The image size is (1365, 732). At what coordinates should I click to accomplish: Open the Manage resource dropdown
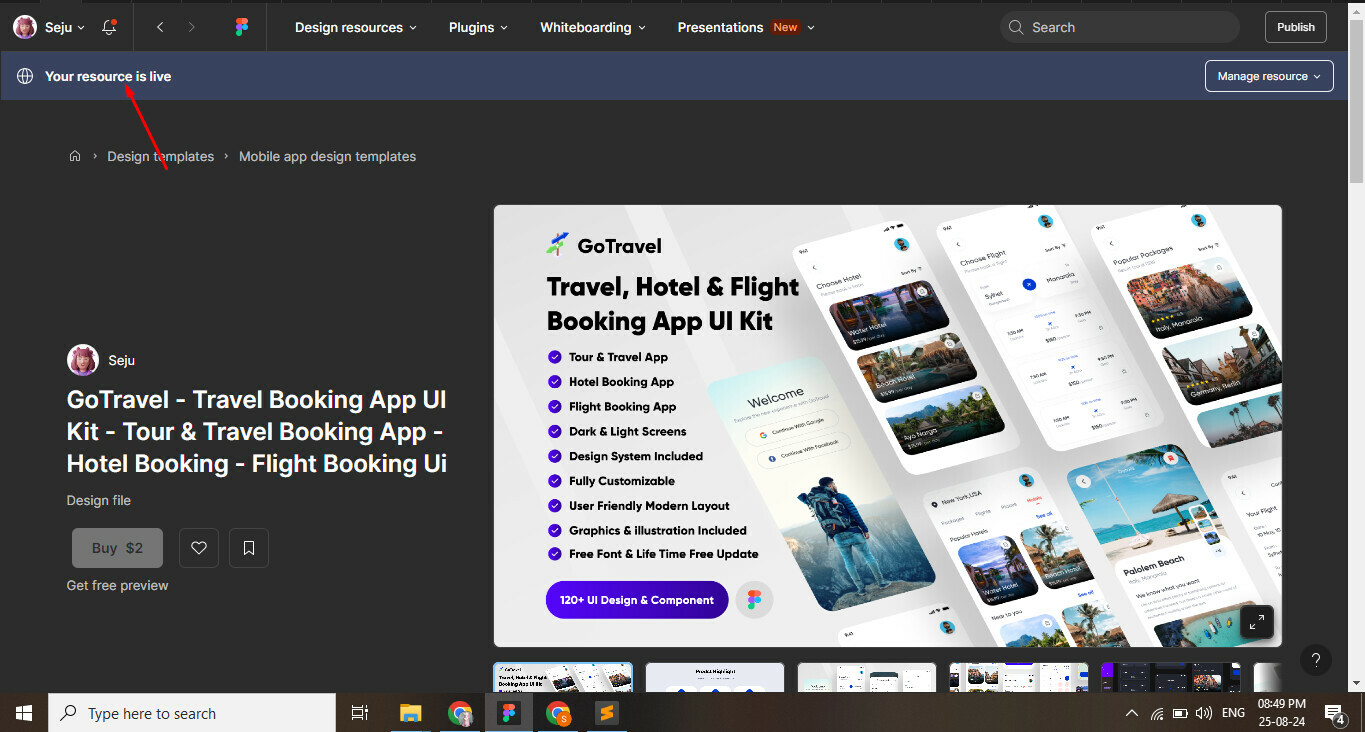pyautogui.click(x=1269, y=76)
